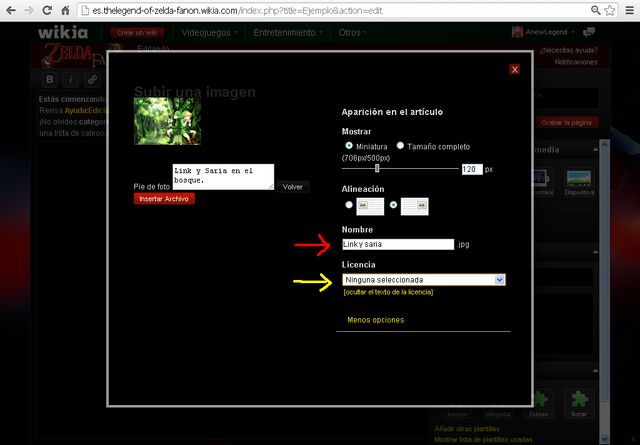Click the width field showing 120
The image size is (640, 445).
(472, 169)
